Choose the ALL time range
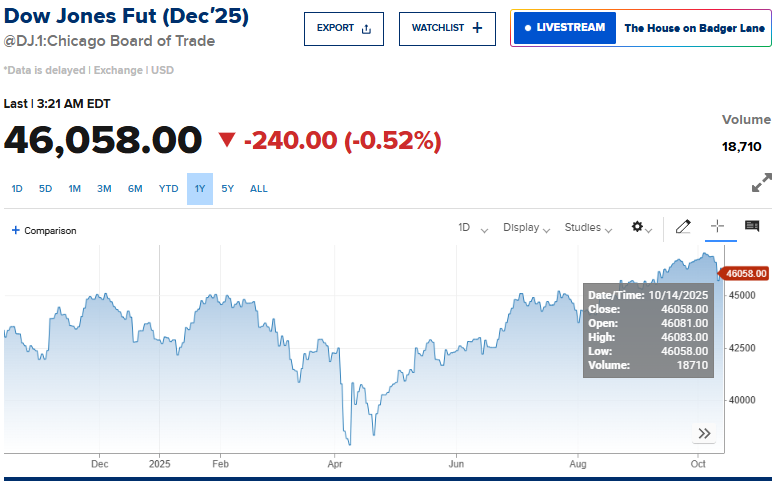The image size is (774, 482). (x=259, y=189)
